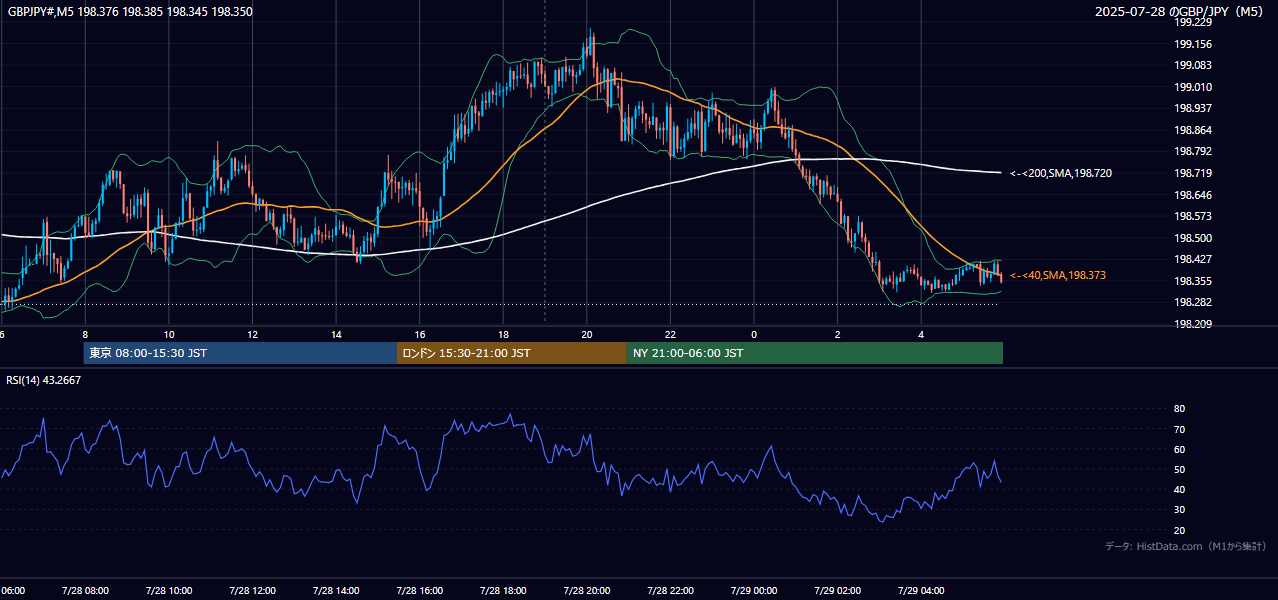Click hour label 2 under the price chart
1278x600 pixels.
click(x=838, y=335)
